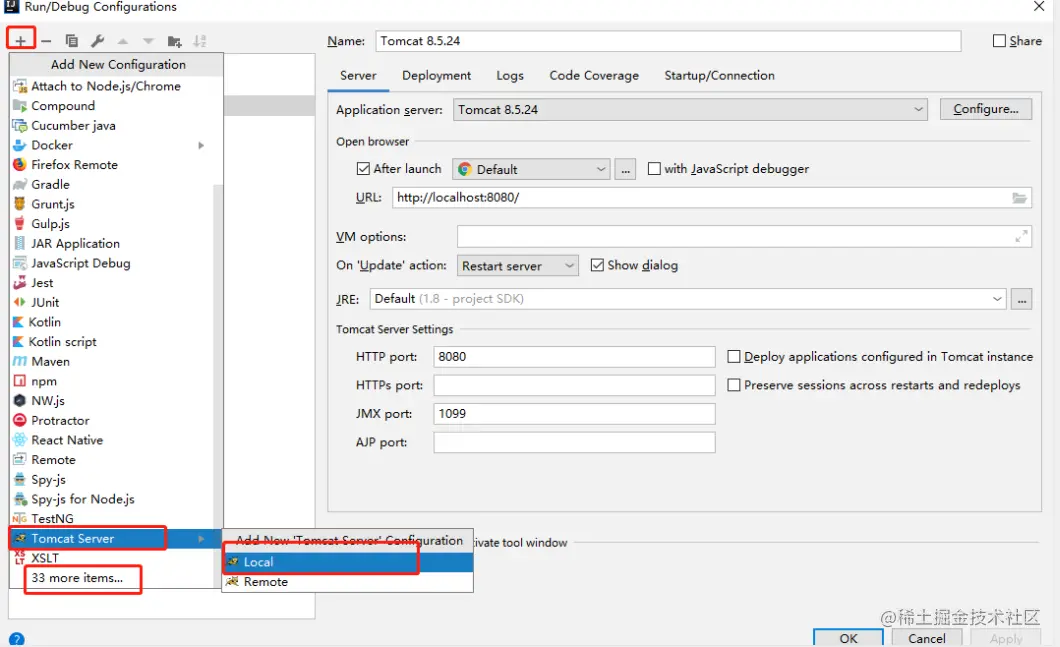Click the OK button
Image resolution: width=1060 pixels, height=647 pixels.
pos(848,638)
